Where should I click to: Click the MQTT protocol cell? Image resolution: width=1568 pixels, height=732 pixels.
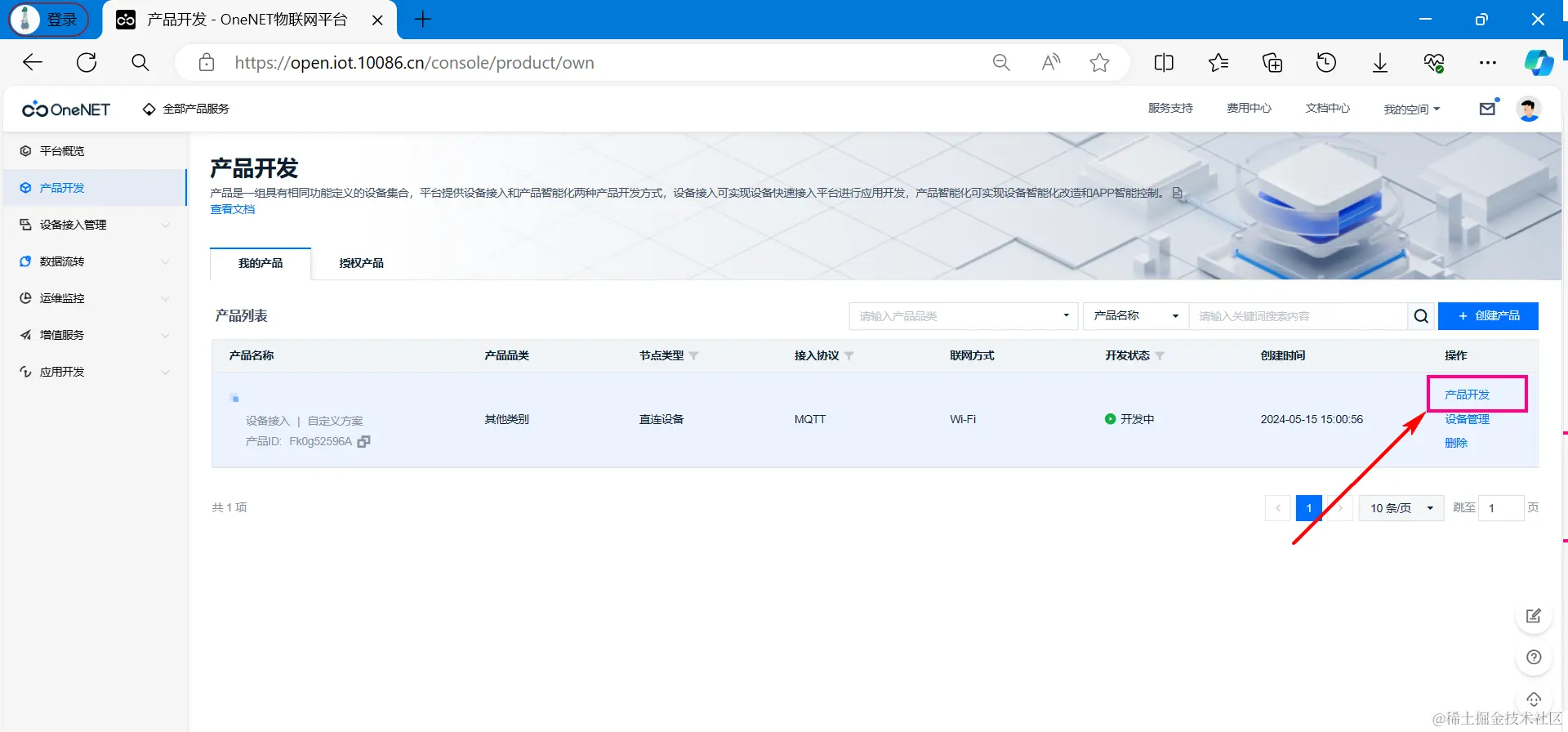point(810,419)
